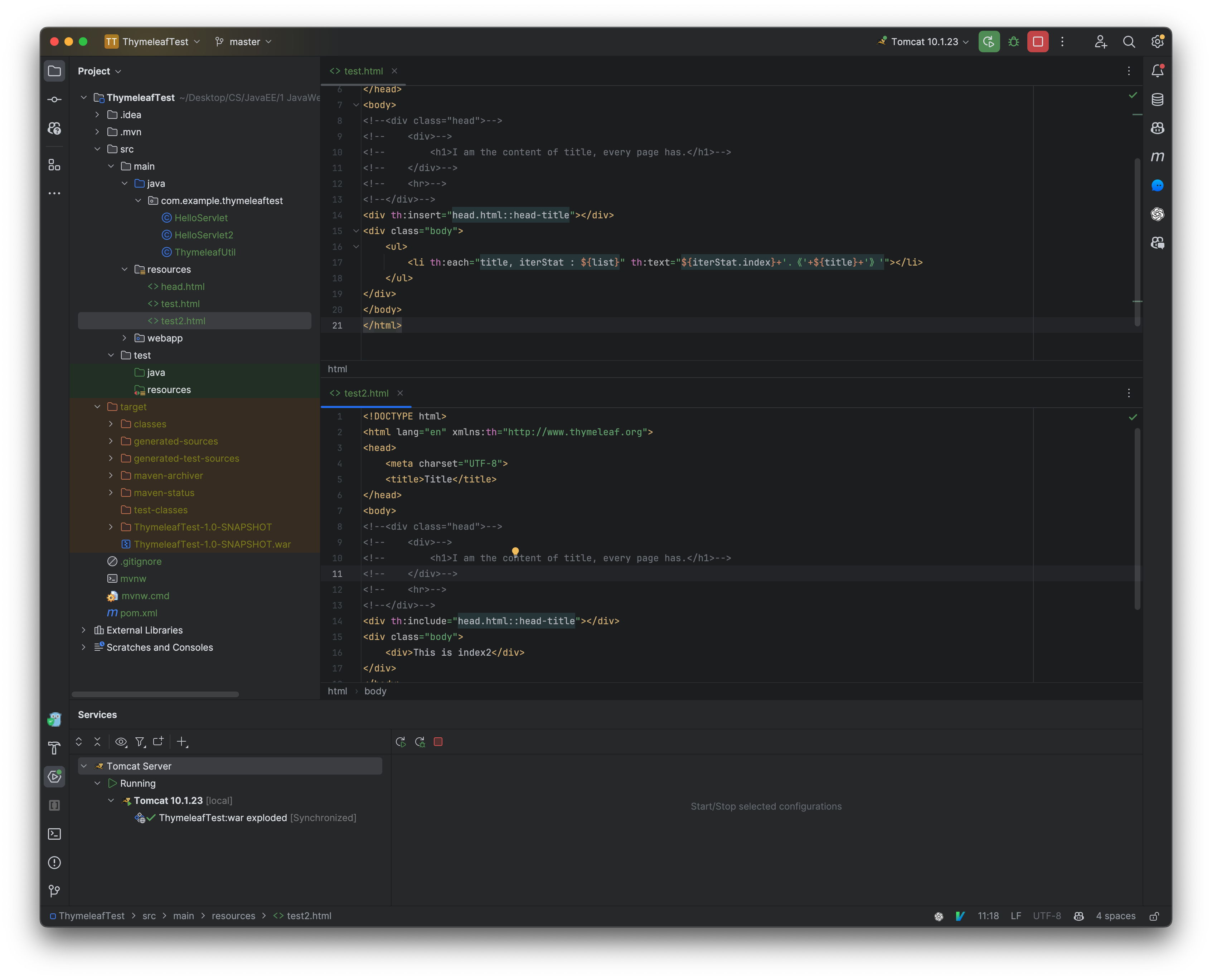The image size is (1212, 980).
Task: Open tab options menu for test2.html pane
Action: point(1129,393)
